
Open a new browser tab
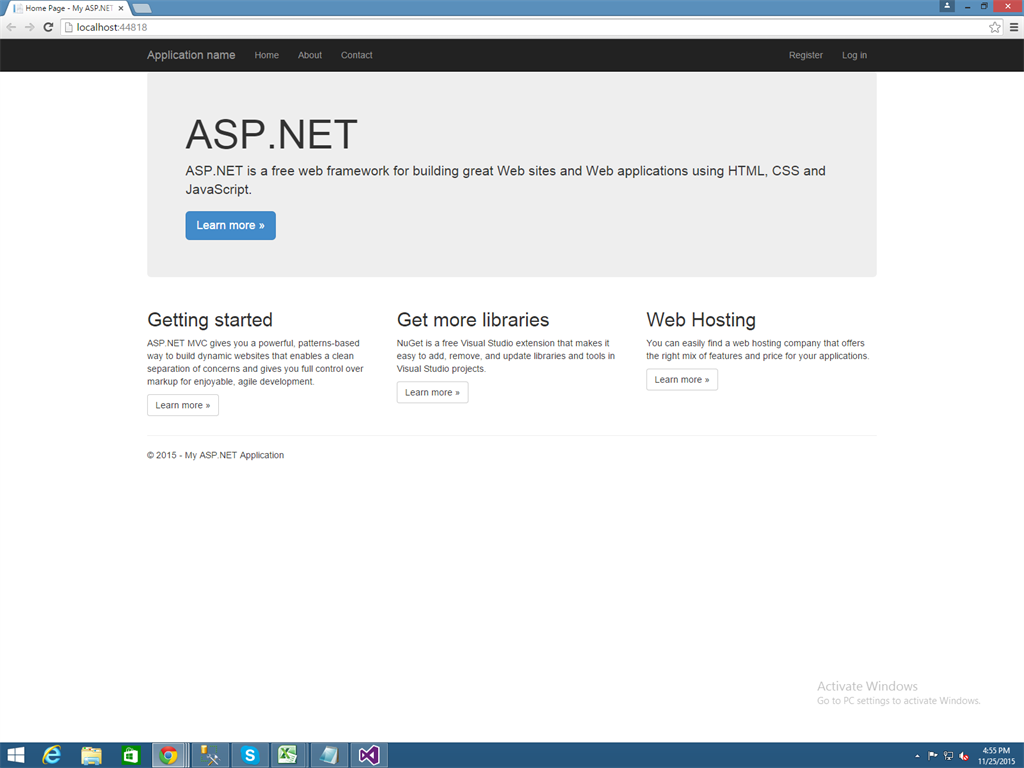coord(142,8)
